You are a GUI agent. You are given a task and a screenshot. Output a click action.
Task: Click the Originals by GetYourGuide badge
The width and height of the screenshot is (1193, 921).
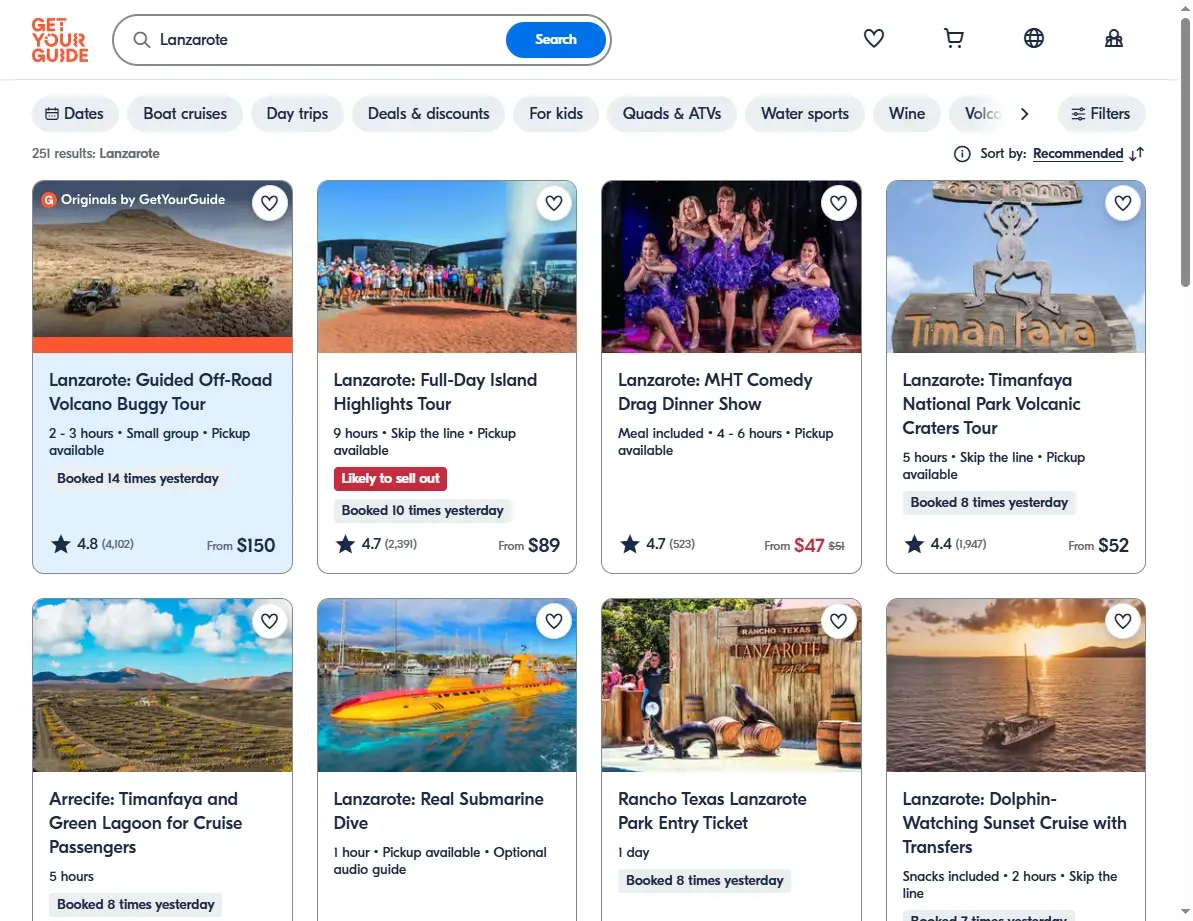(134, 199)
